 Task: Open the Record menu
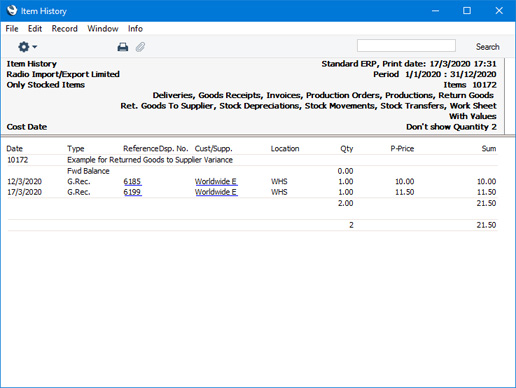(x=65, y=29)
